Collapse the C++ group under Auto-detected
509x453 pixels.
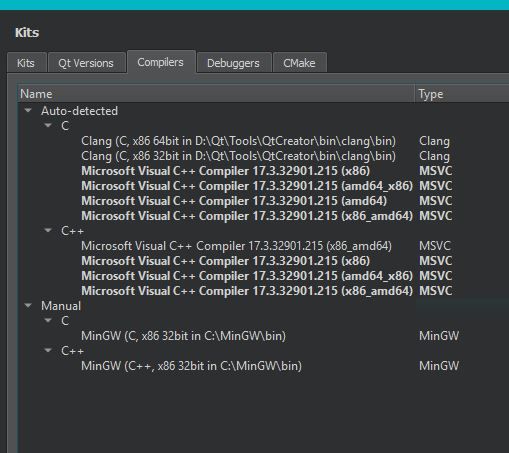(x=48, y=230)
